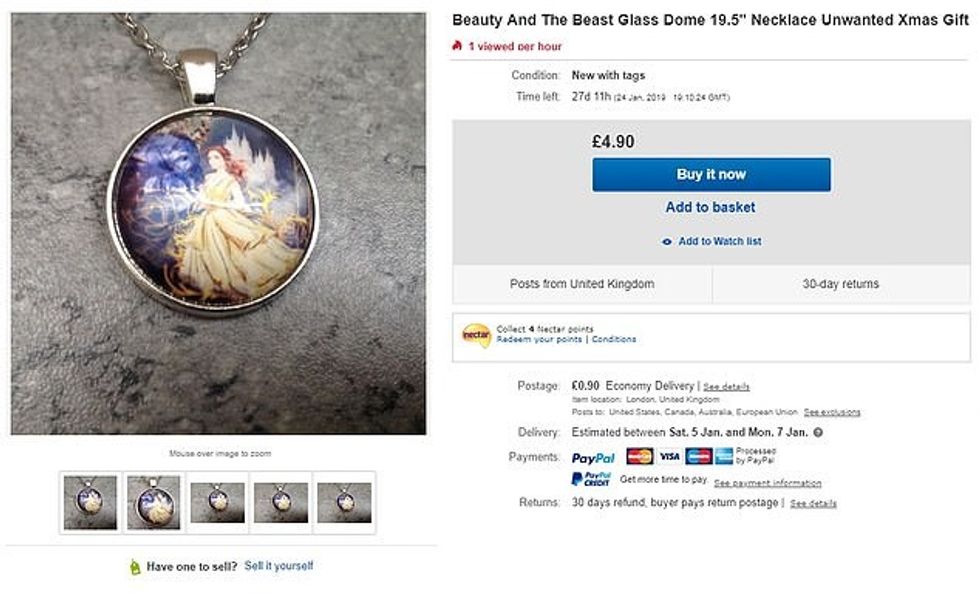Image resolution: width=980 pixels, height=601 pixels.
Task: Click the Nectar logo icon
Action: point(476,334)
